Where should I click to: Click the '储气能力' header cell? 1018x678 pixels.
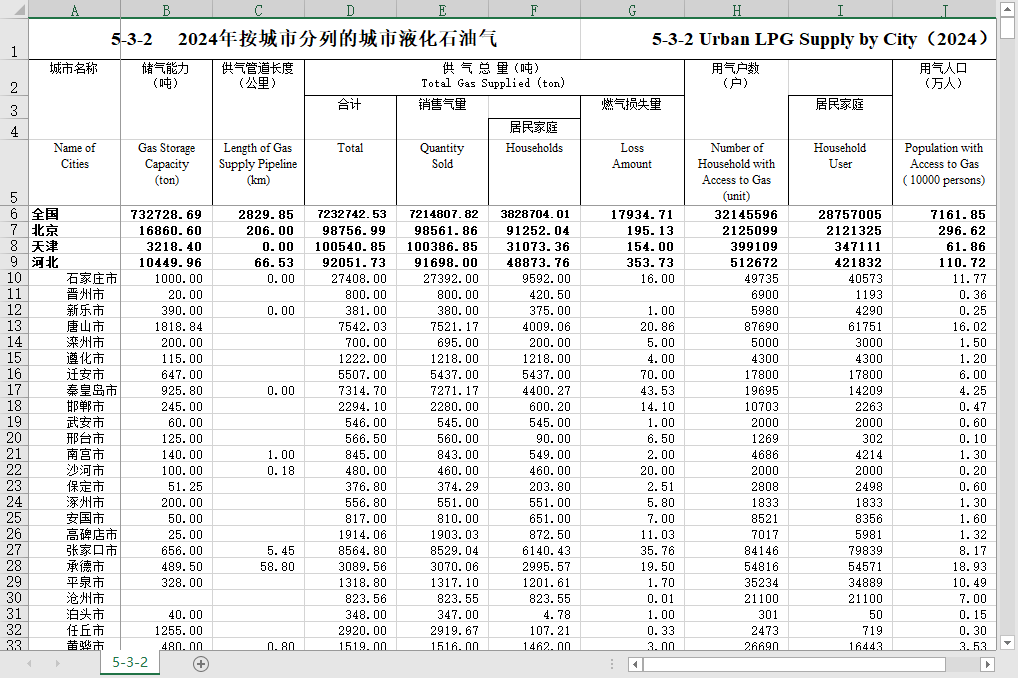(166, 75)
